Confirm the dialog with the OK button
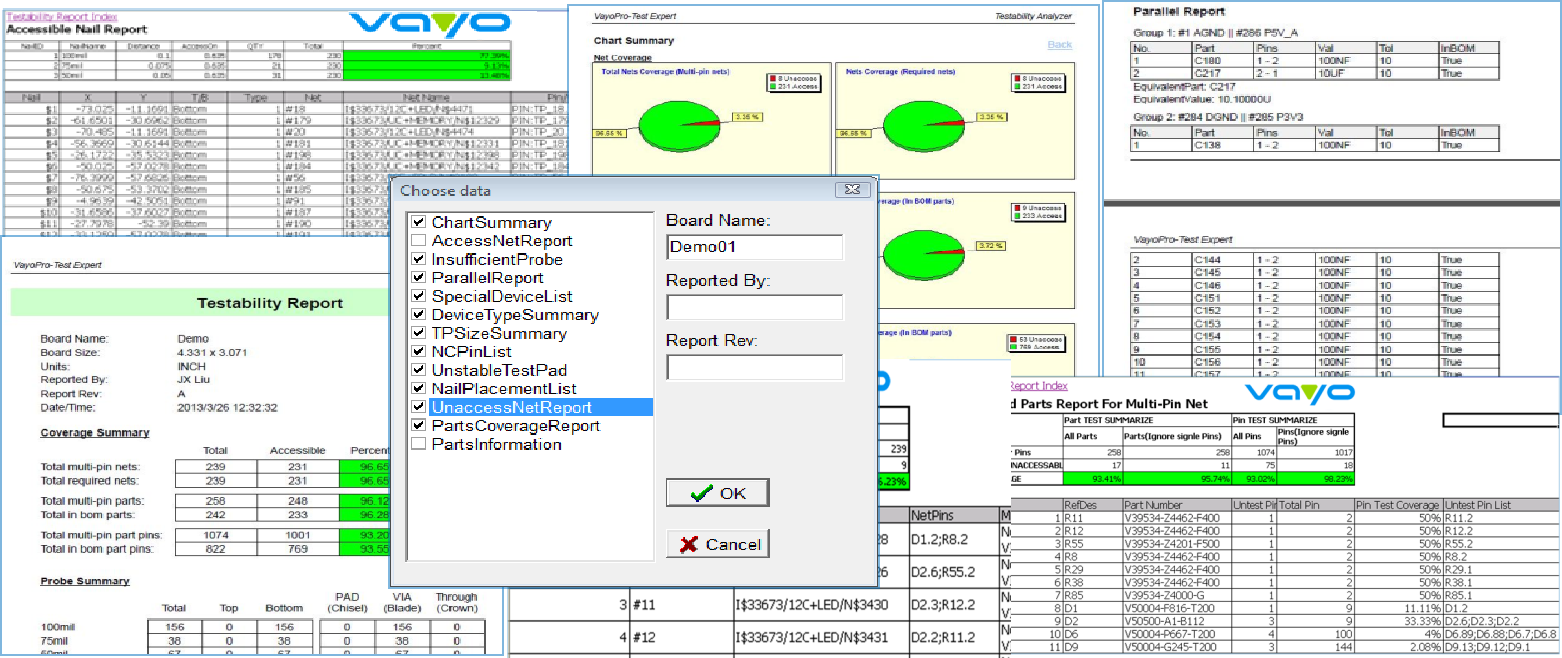The width and height of the screenshot is (1562, 658). [718, 493]
